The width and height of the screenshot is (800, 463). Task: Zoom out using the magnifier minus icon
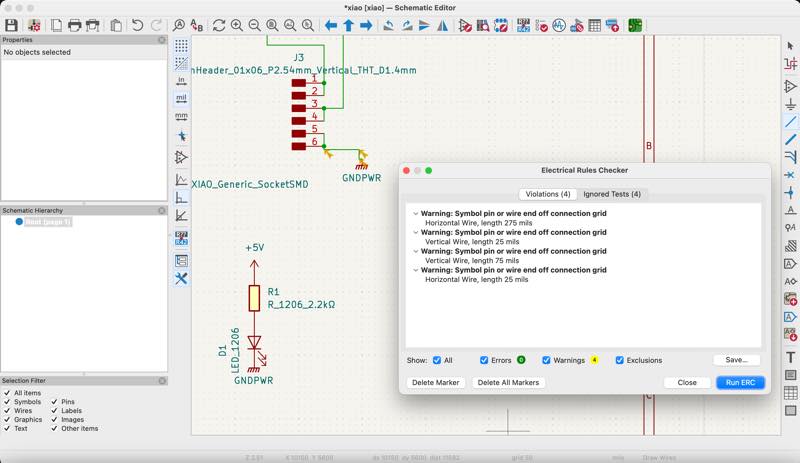click(254, 25)
